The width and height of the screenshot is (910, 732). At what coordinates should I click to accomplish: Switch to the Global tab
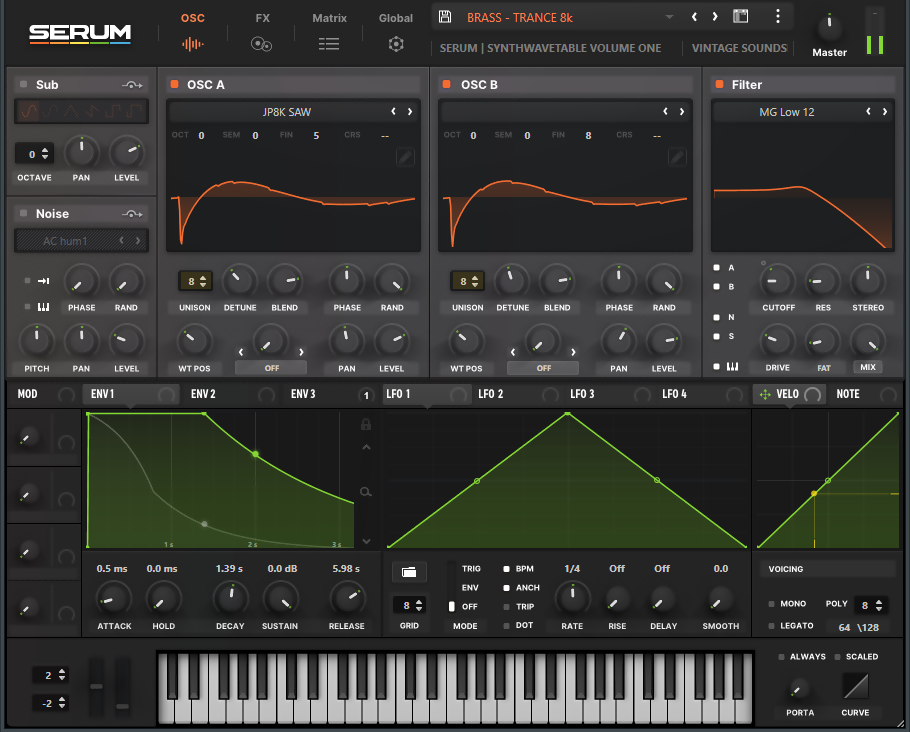tap(396, 32)
